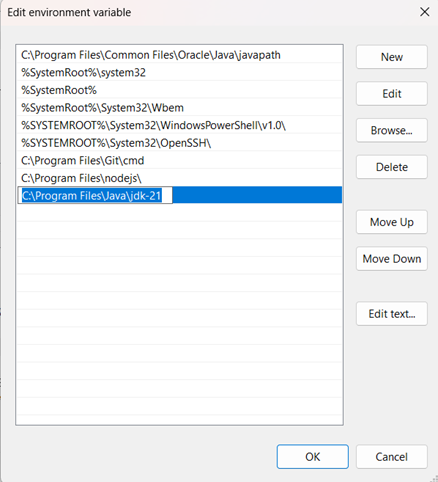Select the System32\Wbem entry
The height and width of the screenshot is (482, 438).
click(x=180, y=108)
